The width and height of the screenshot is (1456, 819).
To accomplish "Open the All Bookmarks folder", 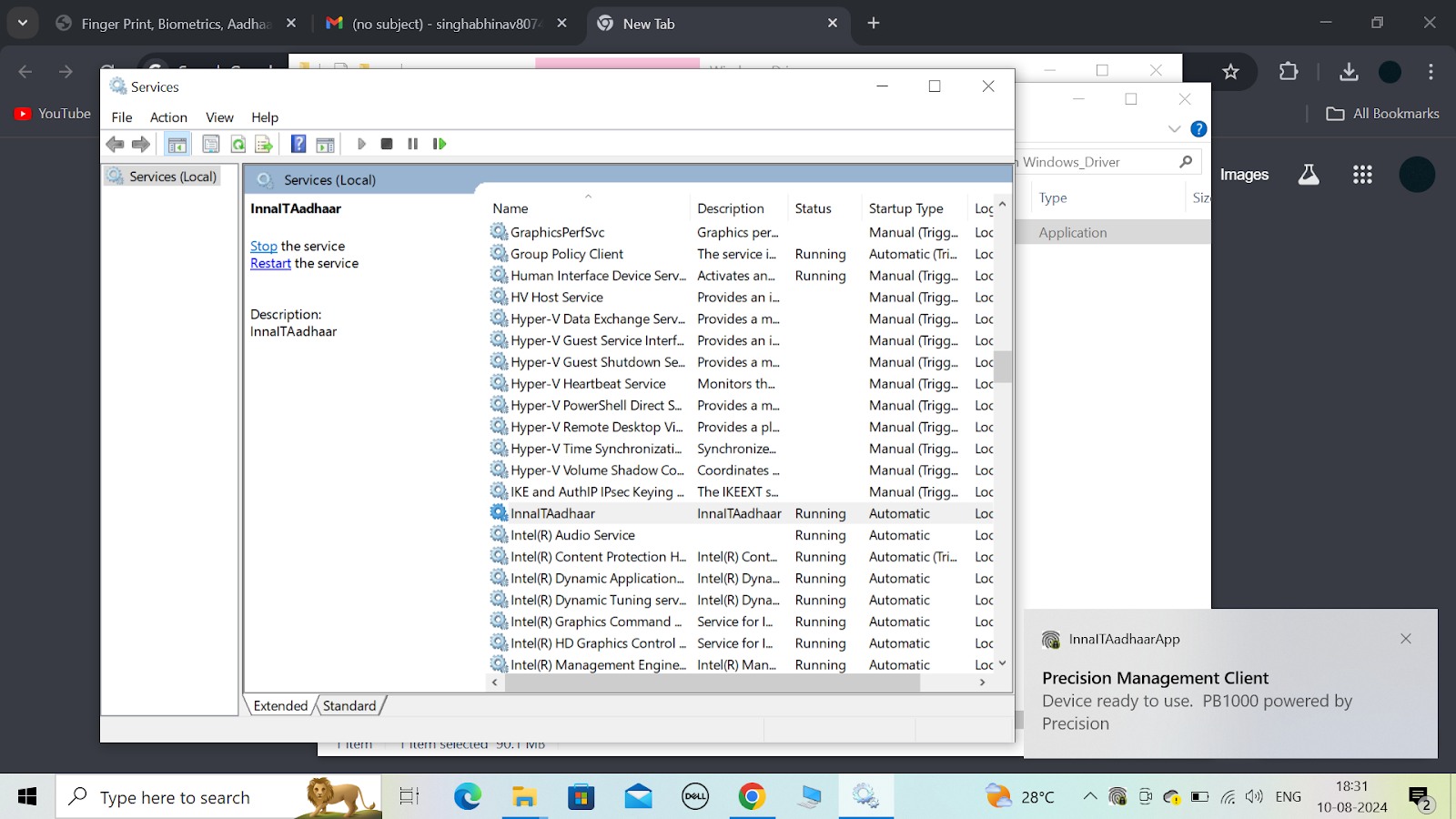I will coord(1383,114).
